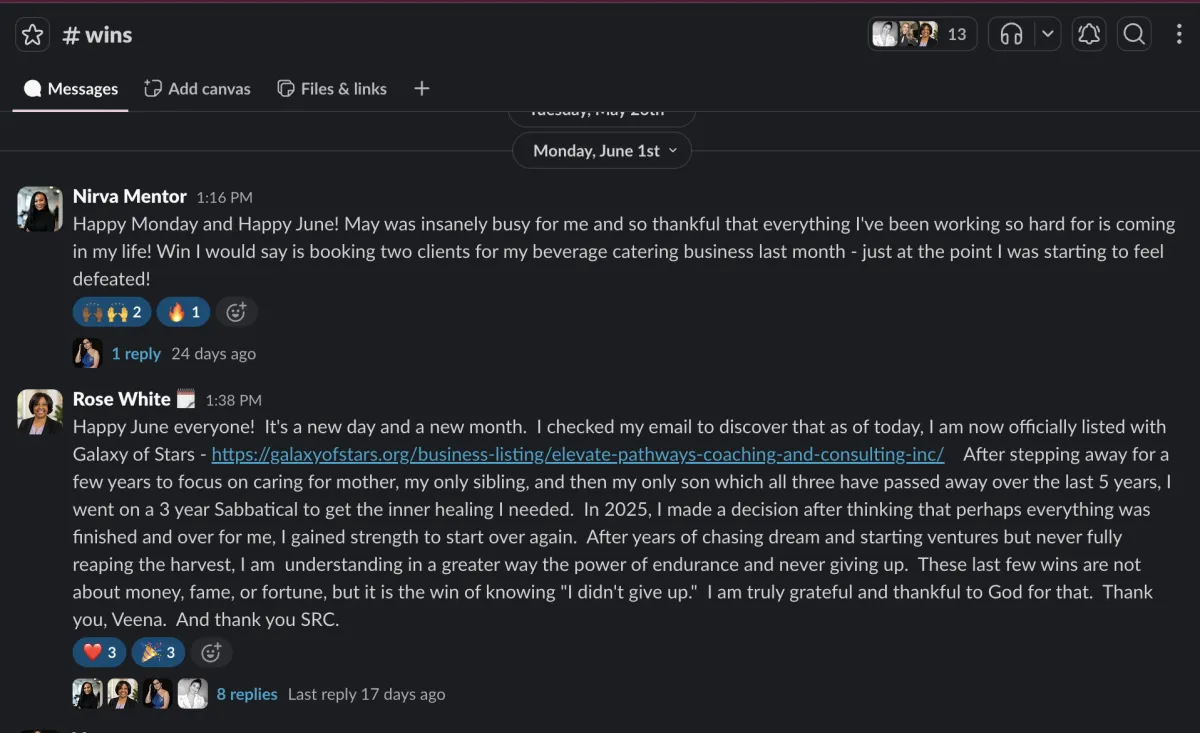1200x733 pixels.
Task: Toggle raised hands reaction on Nirva's message
Action: coord(112,313)
